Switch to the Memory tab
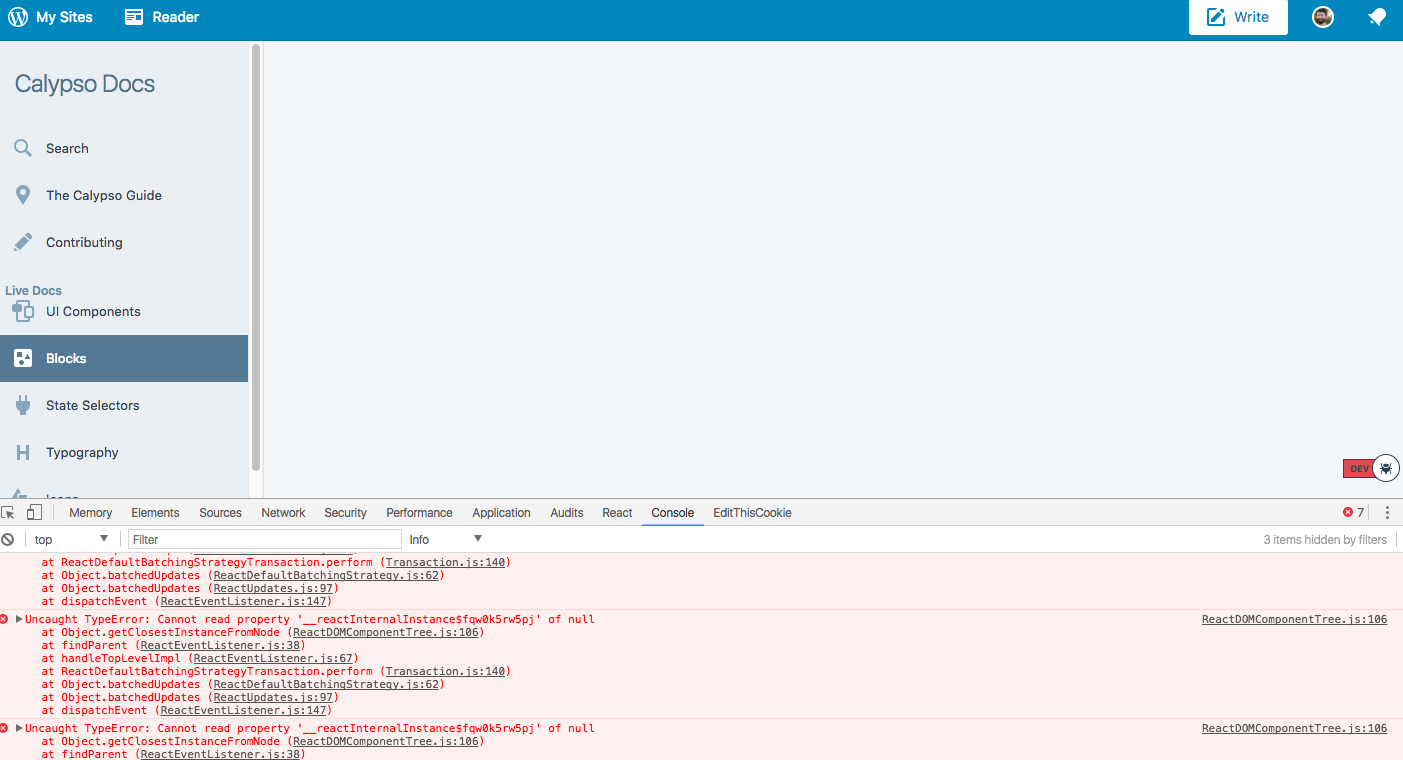The width and height of the screenshot is (1403, 760). tap(91, 512)
